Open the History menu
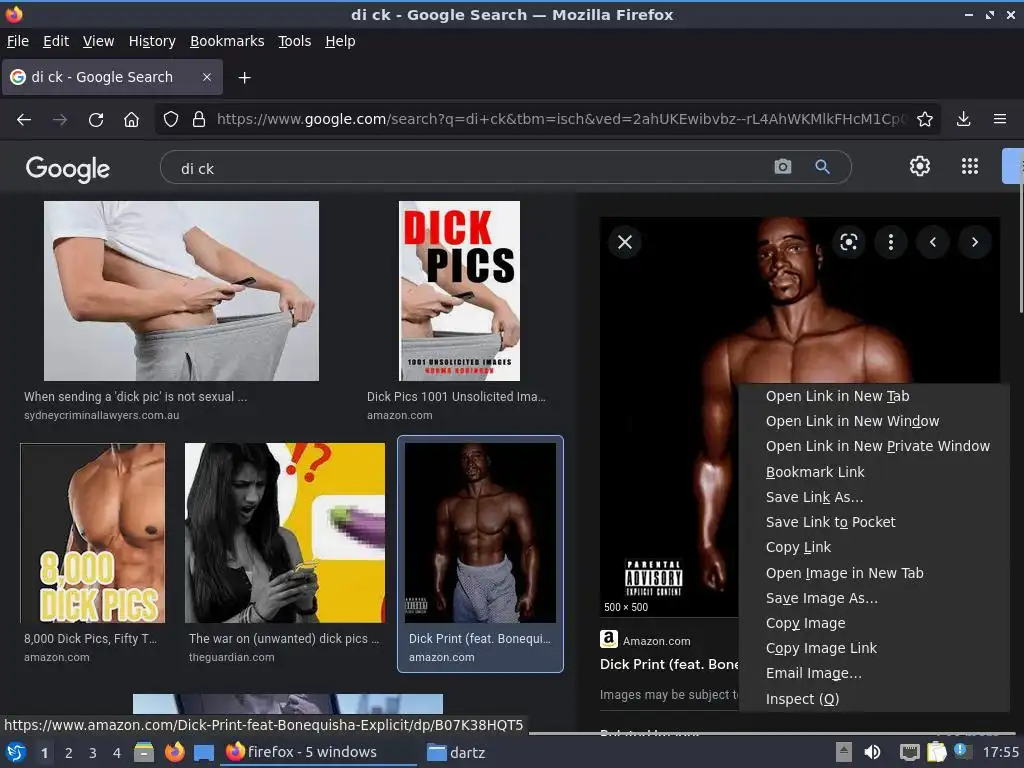Image resolution: width=1024 pixels, height=768 pixels. click(152, 41)
